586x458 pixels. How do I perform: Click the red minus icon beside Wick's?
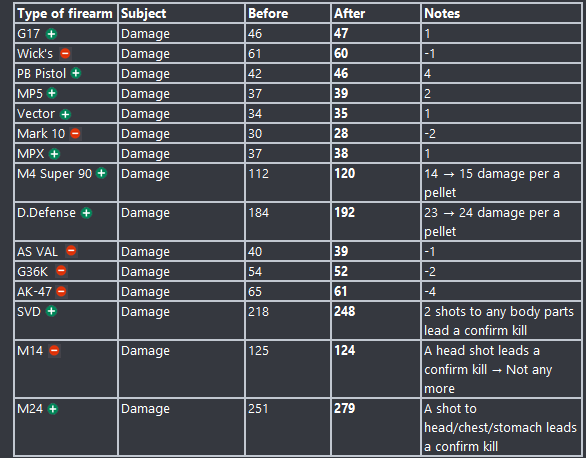click(x=65, y=53)
